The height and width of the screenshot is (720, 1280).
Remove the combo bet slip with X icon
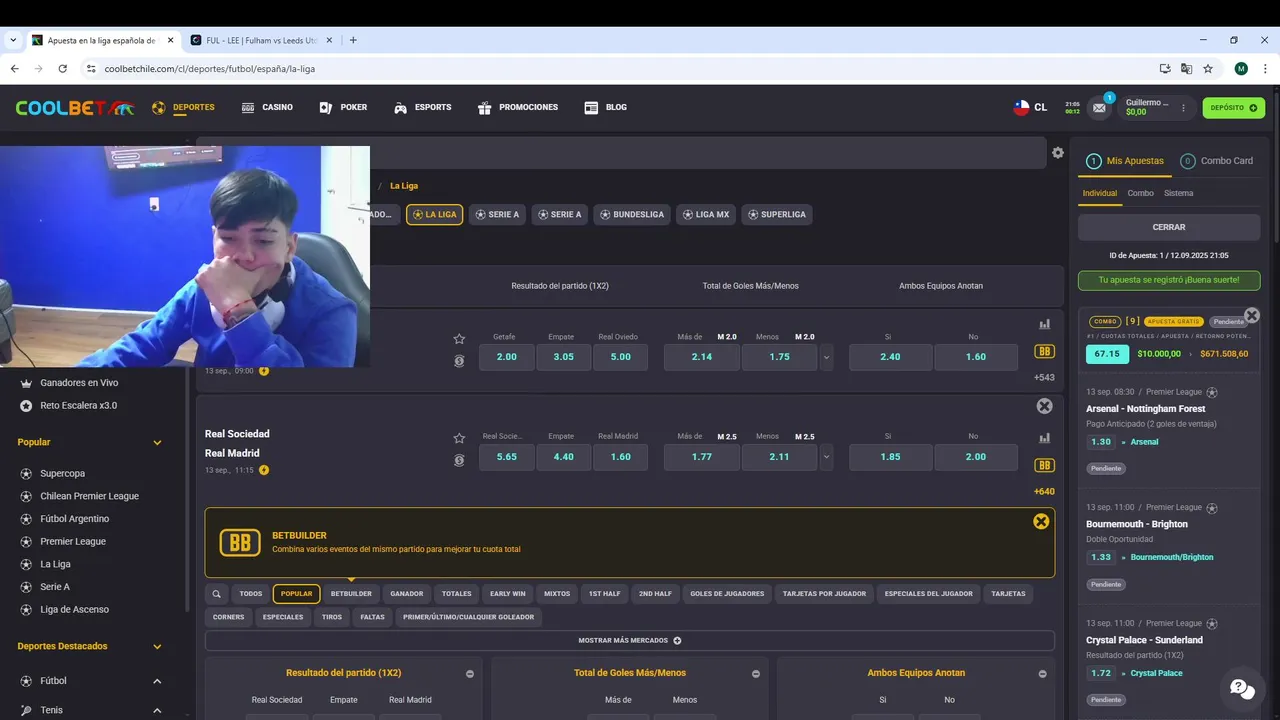pos(1252,315)
